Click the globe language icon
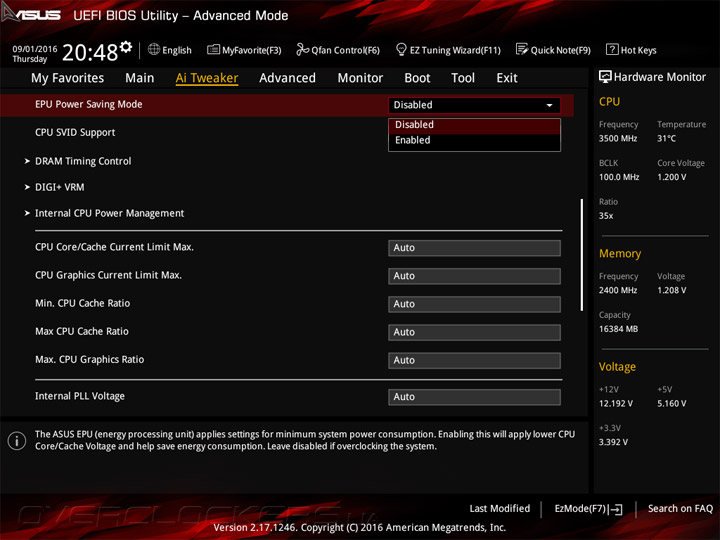Image resolution: width=720 pixels, height=540 pixels. click(154, 49)
